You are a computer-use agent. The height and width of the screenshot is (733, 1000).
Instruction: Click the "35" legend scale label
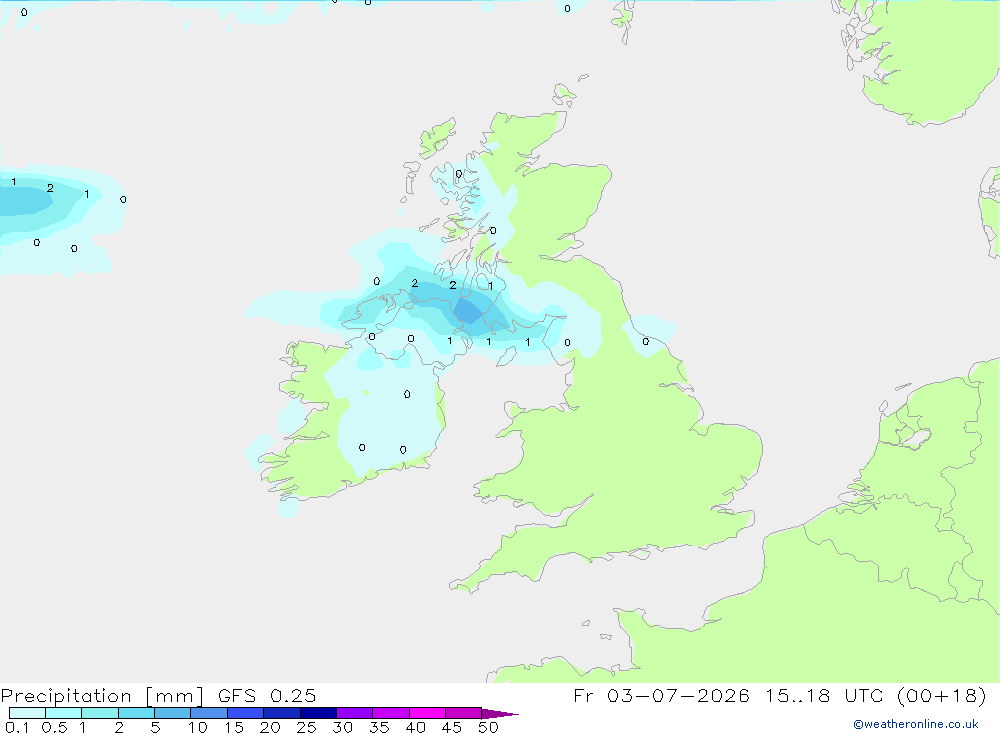click(x=379, y=727)
